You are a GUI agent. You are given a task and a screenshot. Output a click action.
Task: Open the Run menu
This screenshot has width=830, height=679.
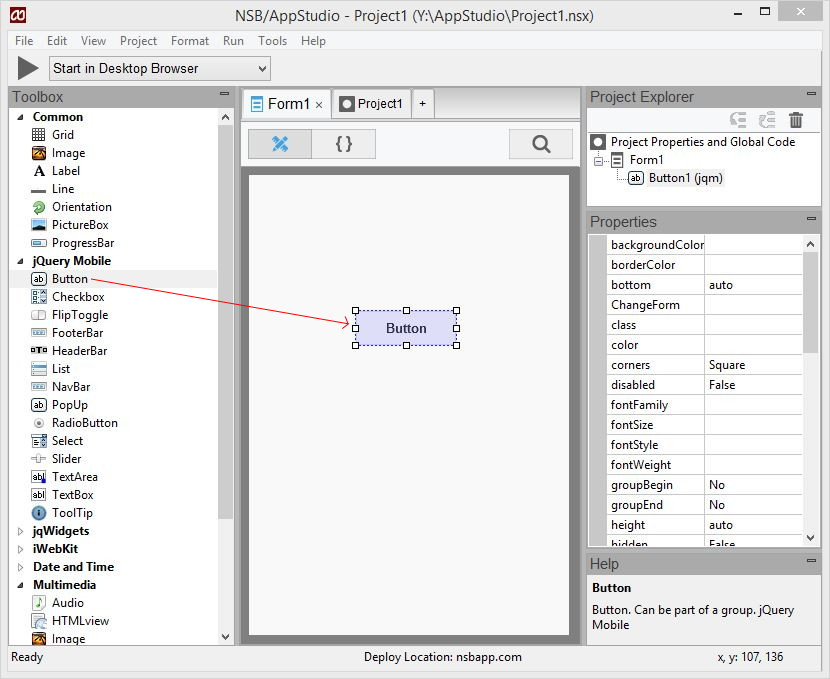233,41
